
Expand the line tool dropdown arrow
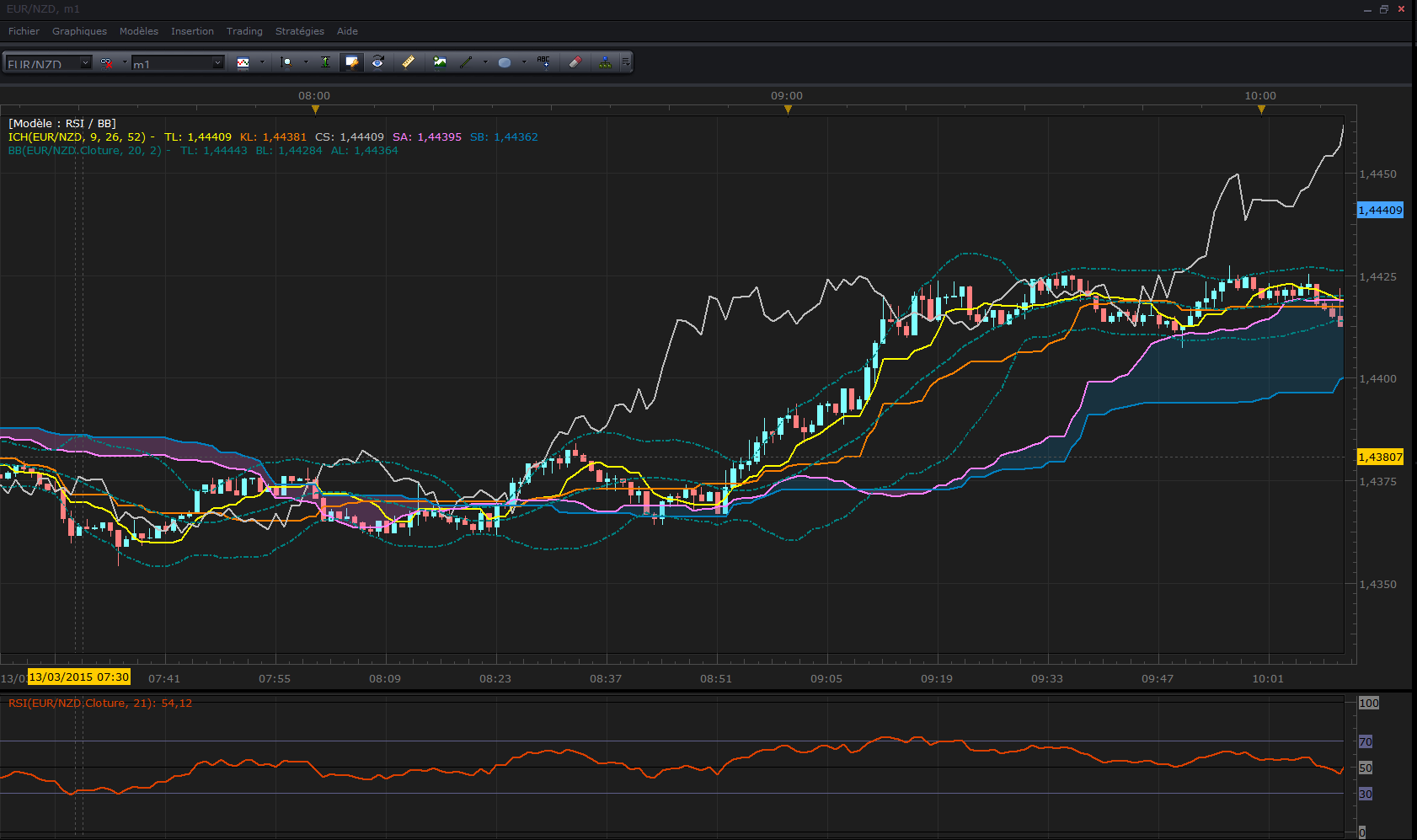pyautogui.click(x=485, y=62)
